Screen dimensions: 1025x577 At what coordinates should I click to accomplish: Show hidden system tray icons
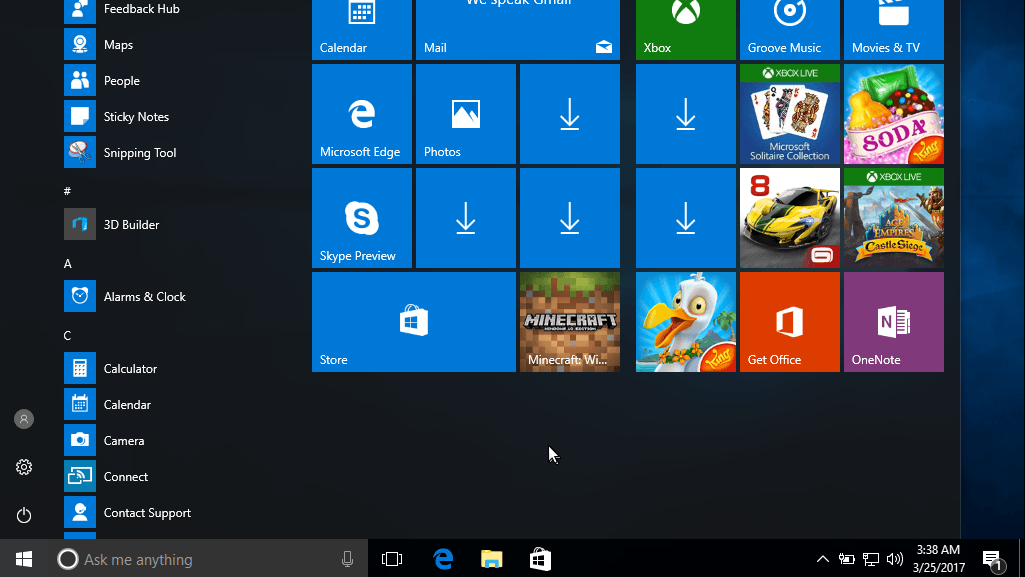(x=823, y=559)
